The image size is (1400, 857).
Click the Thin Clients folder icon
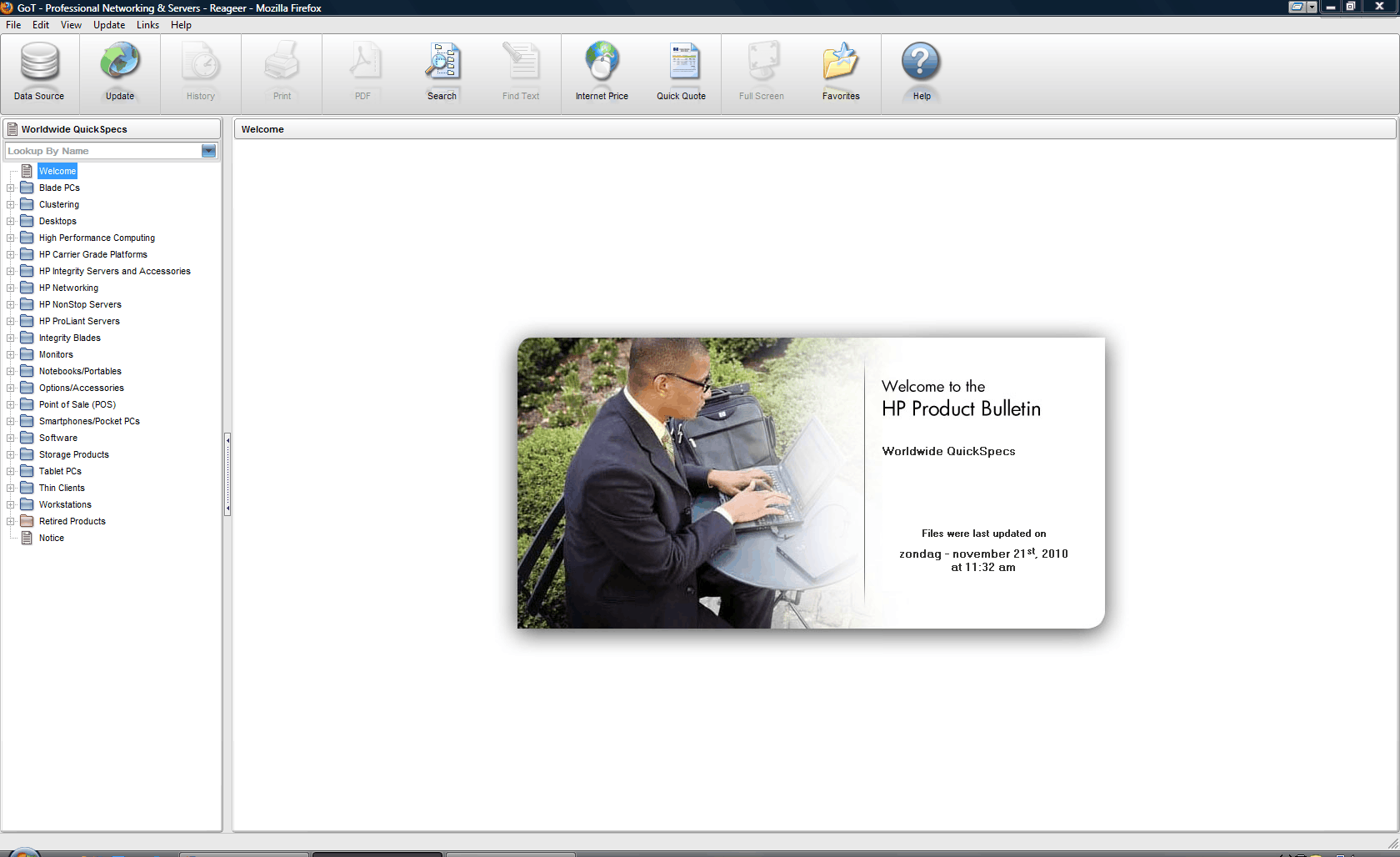(27, 488)
